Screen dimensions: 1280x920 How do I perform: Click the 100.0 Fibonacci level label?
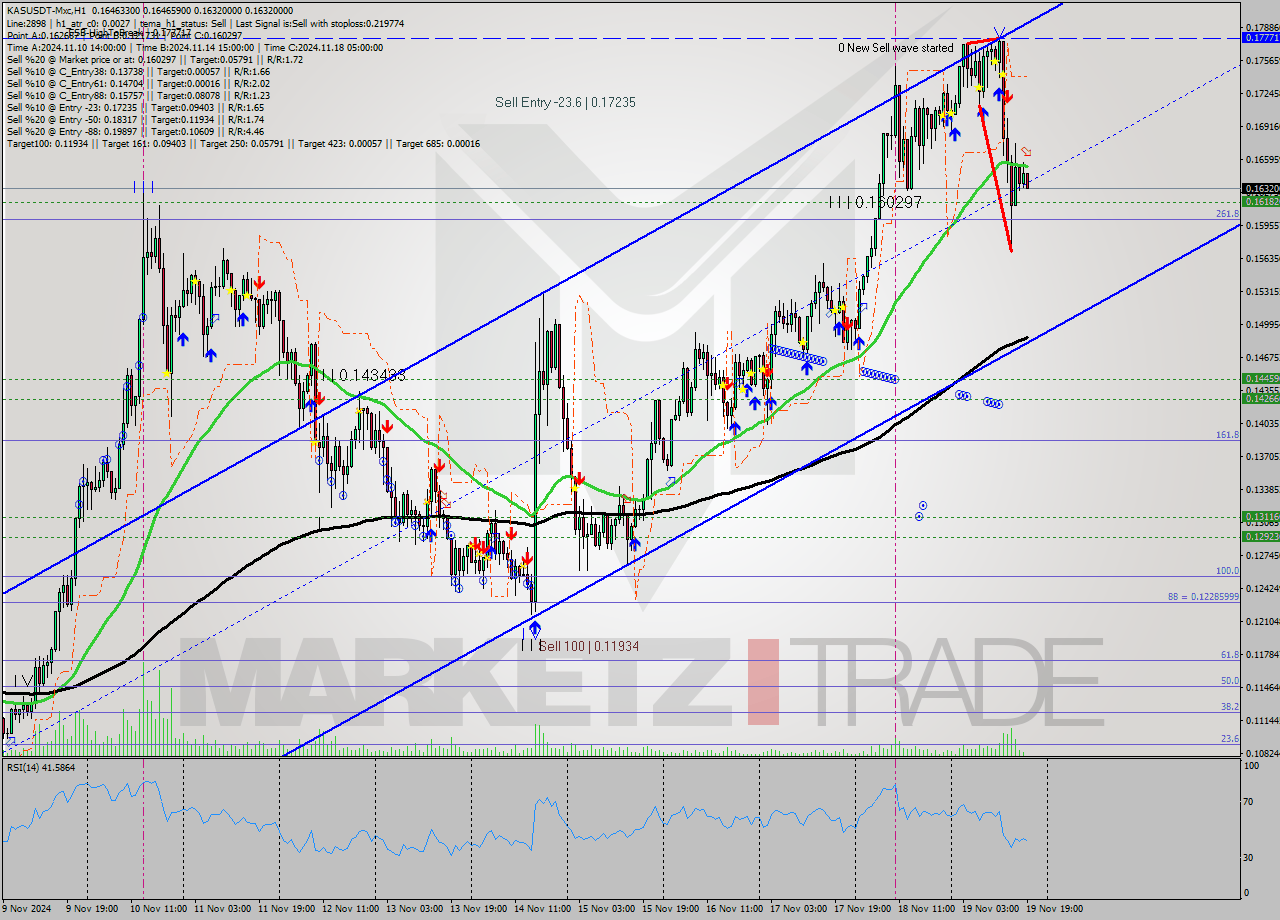click(x=1227, y=571)
